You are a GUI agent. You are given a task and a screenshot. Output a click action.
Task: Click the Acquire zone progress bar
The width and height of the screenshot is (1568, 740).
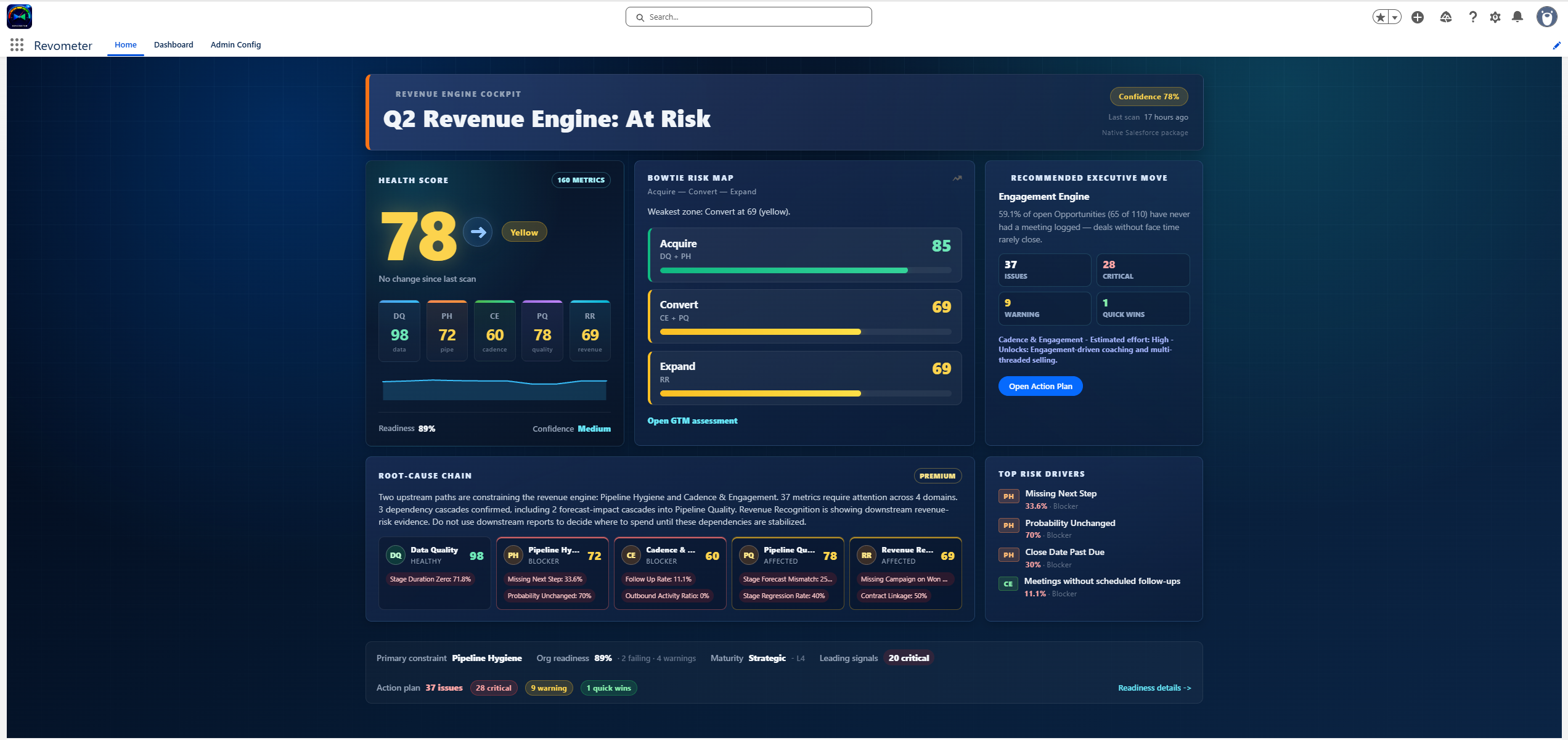[x=806, y=270]
